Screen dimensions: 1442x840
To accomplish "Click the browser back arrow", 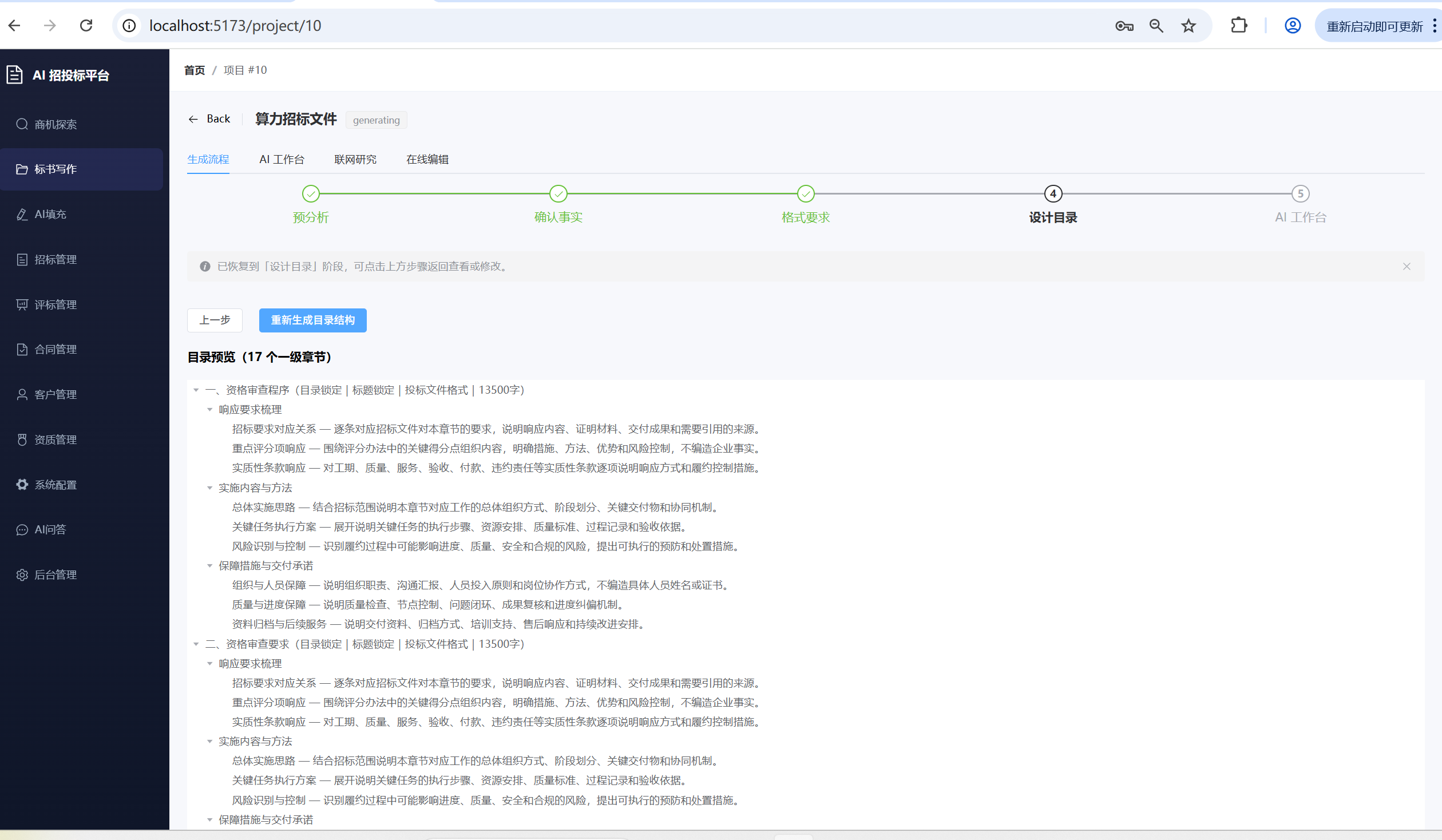I will coord(15,26).
